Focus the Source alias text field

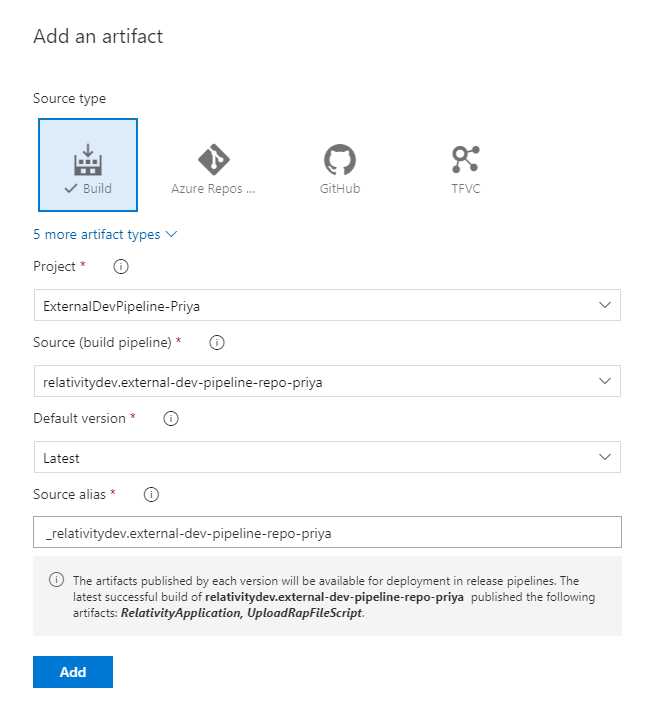327,532
